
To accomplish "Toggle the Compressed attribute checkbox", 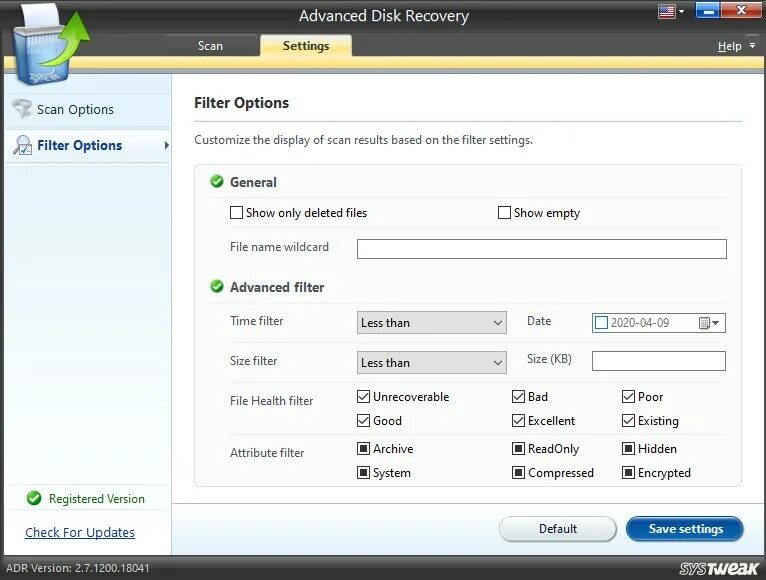I will coord(518,473).
